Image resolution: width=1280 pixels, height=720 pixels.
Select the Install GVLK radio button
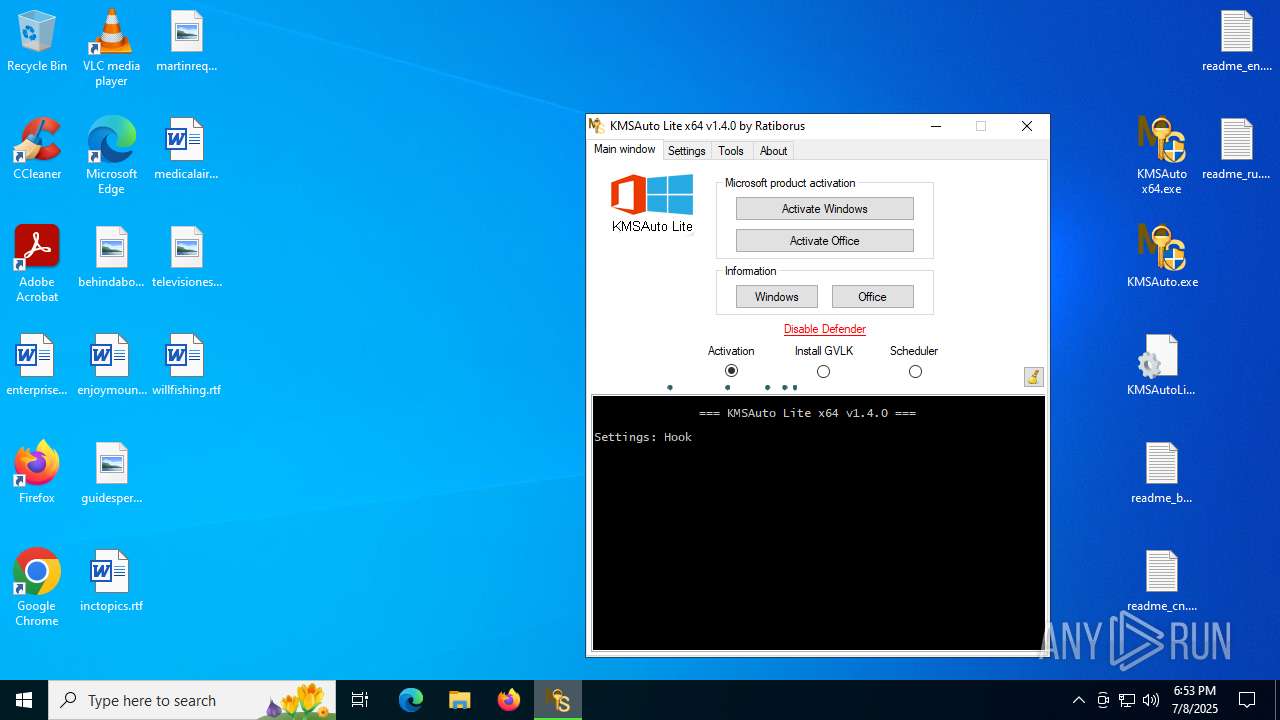pyautogui.click(x=823, y=371)
